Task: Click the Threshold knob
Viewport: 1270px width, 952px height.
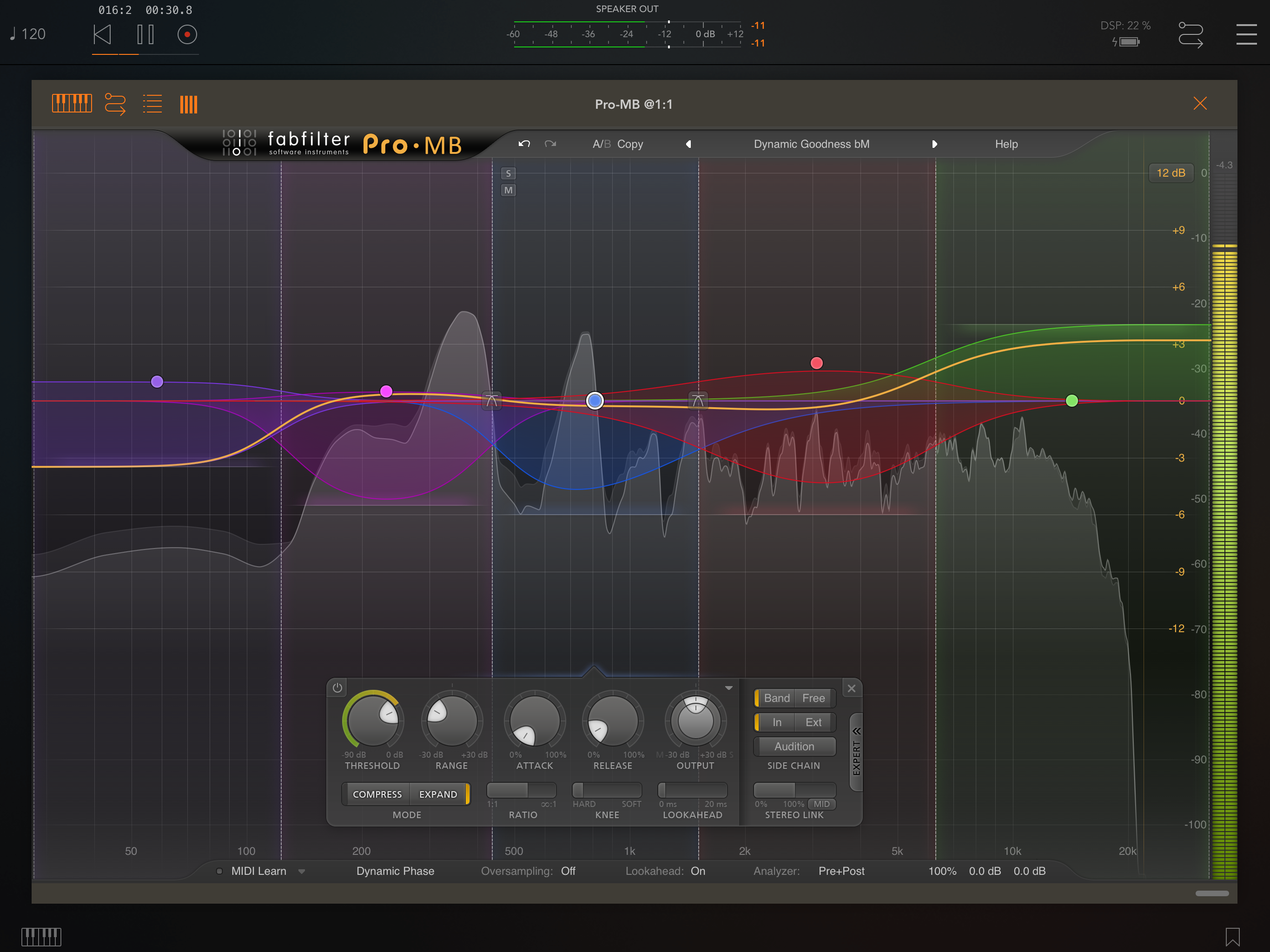Action: coord(373,721)
